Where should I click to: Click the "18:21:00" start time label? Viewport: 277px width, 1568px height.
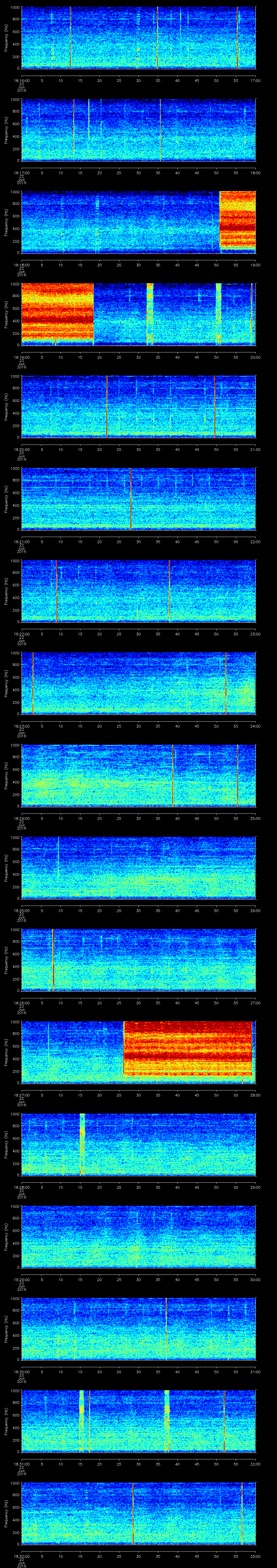tap(21, 542)
